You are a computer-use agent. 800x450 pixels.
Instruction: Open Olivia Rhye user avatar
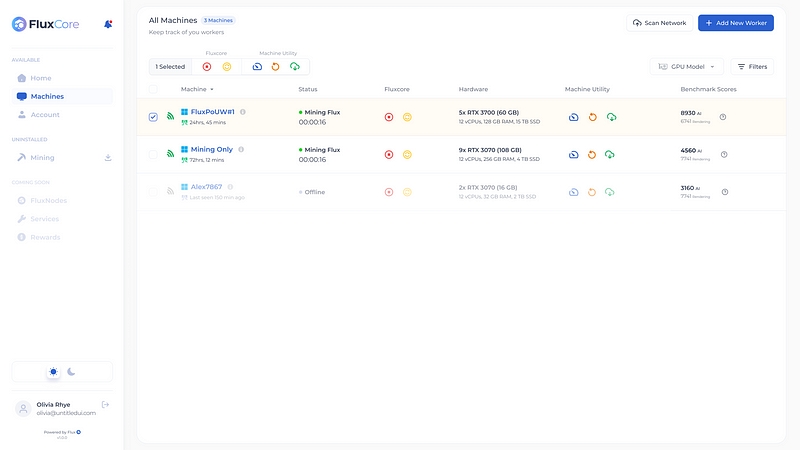click(x=23, y=409)
